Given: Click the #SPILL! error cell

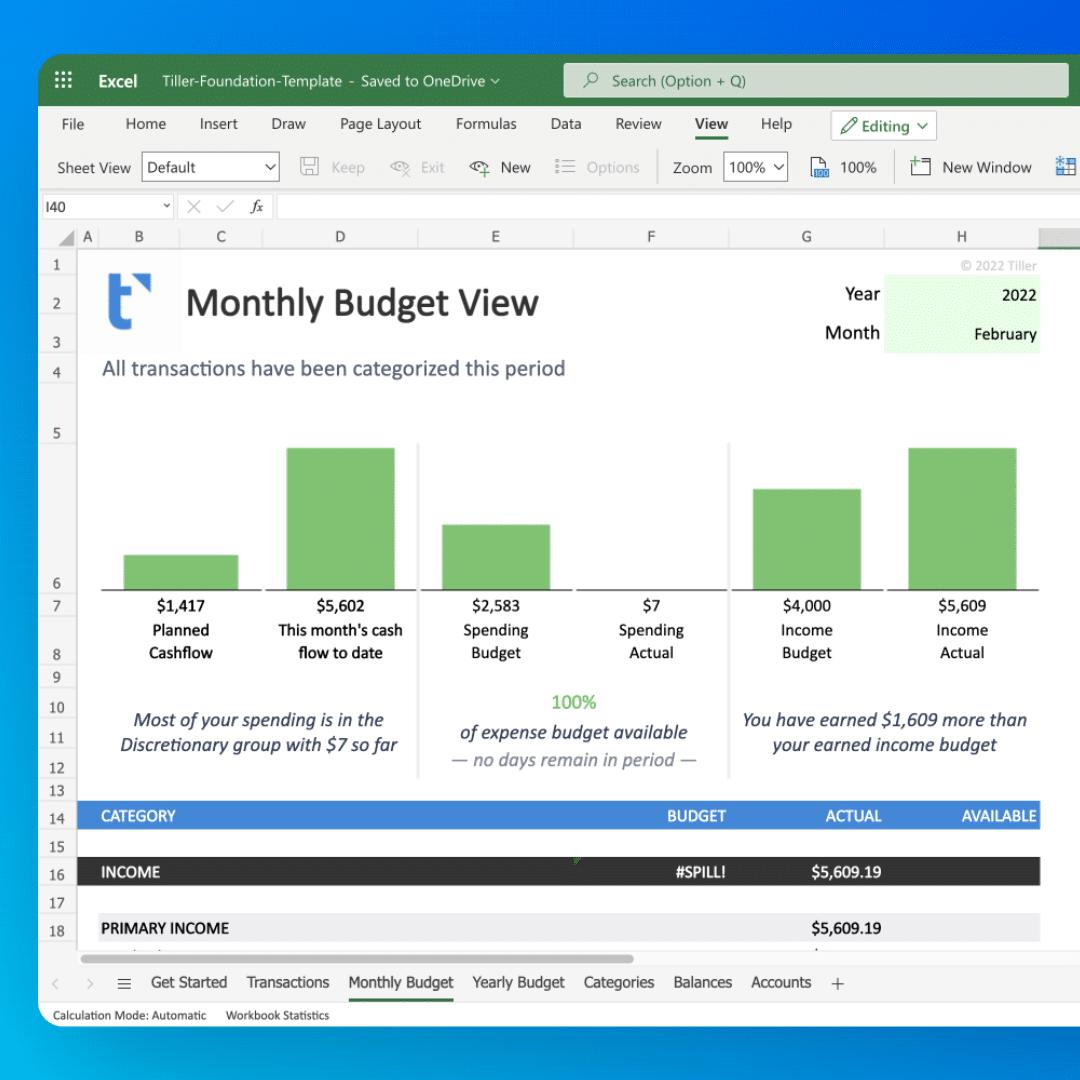Looking at the screenshot, I should [x=700, y=873].
